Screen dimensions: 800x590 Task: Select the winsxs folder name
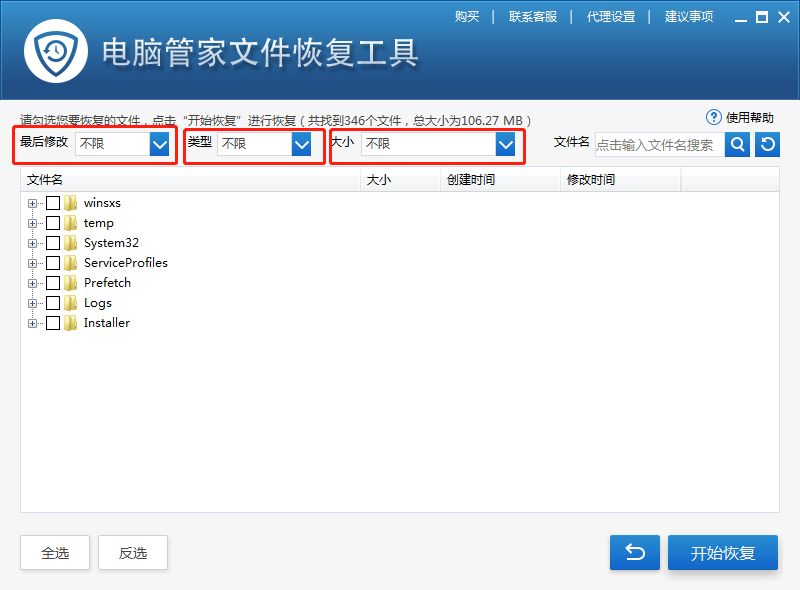(x=102, y=203)
